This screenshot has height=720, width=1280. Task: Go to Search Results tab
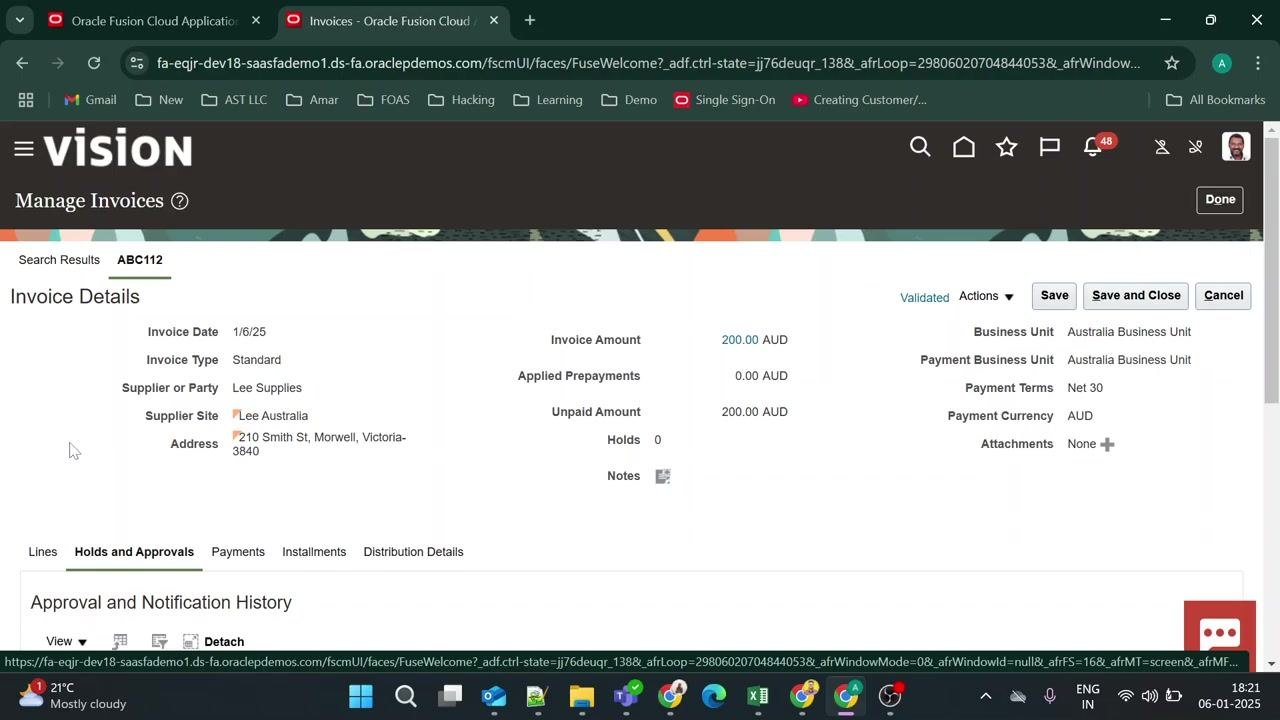tap(59, 260)
